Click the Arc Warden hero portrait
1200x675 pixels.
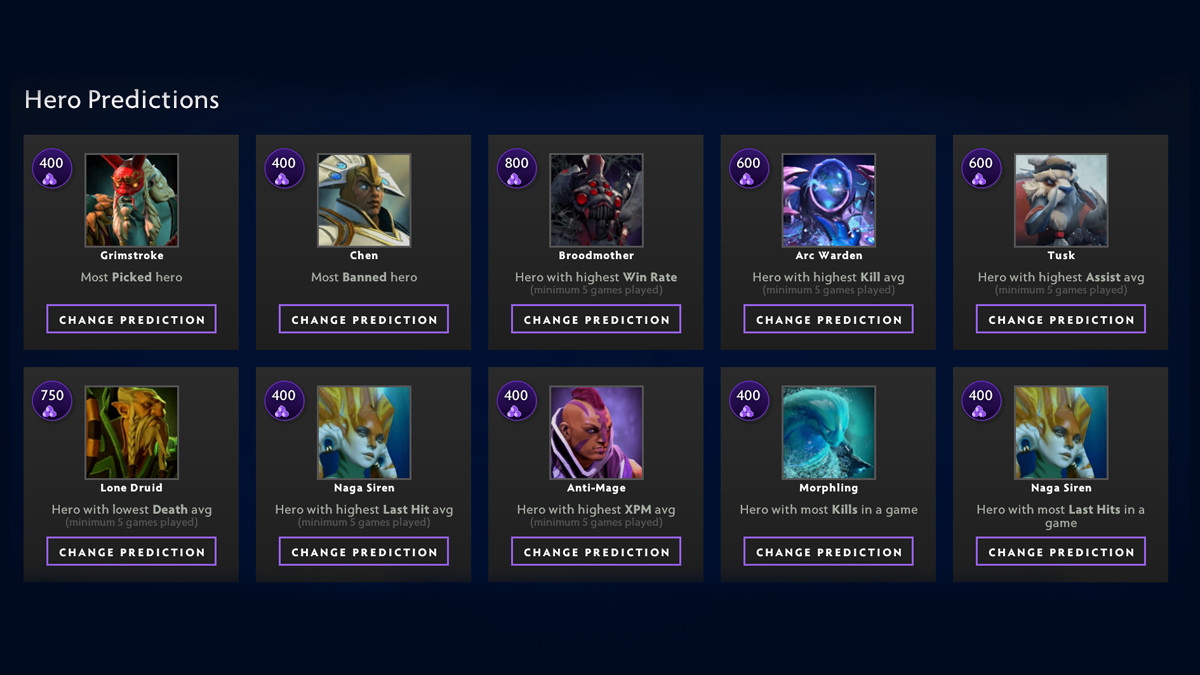coord(828,200)
